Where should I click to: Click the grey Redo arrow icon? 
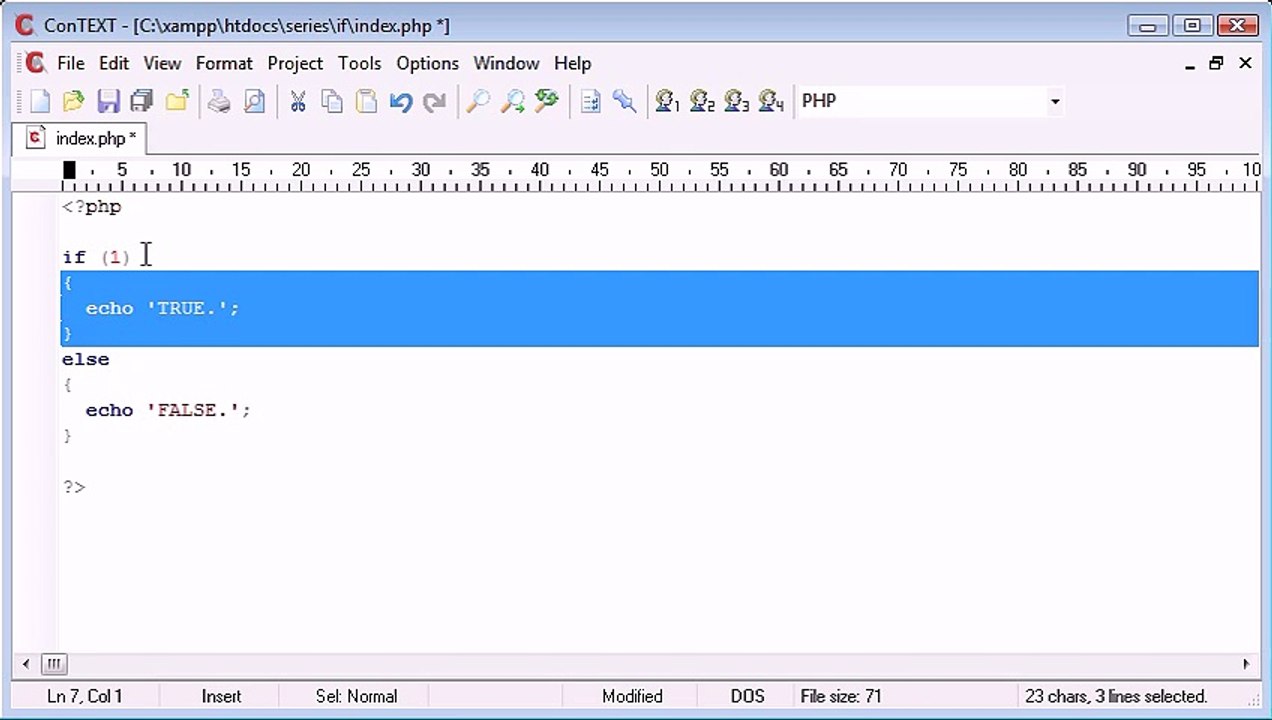point(434,101)
